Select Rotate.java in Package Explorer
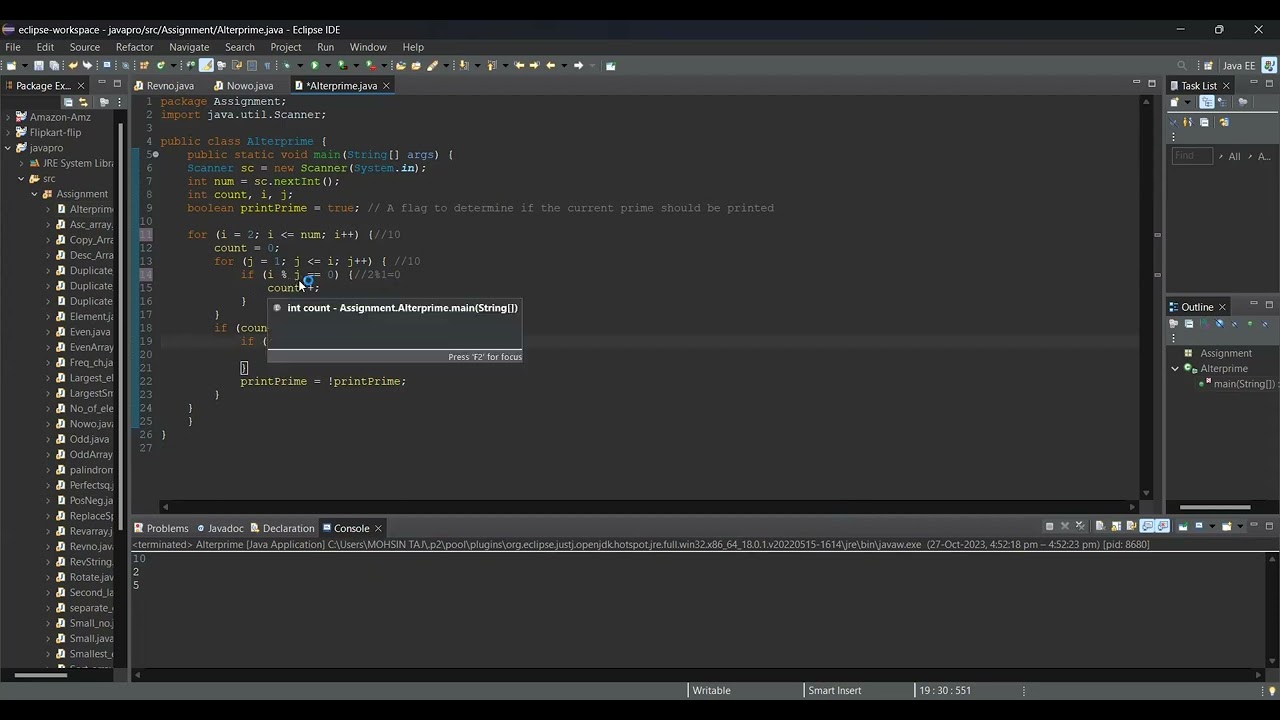This screenshot has width=1280, height=720. (84, 577)
